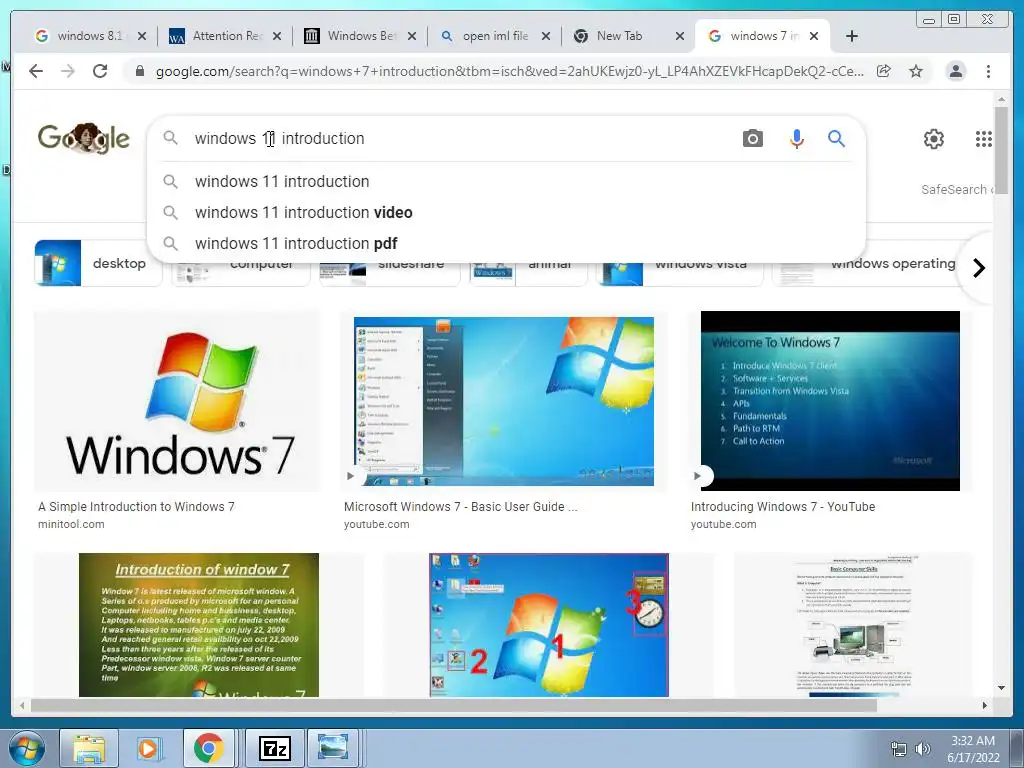
Task: Reload the current page
Action: click(x=100, y=71)
